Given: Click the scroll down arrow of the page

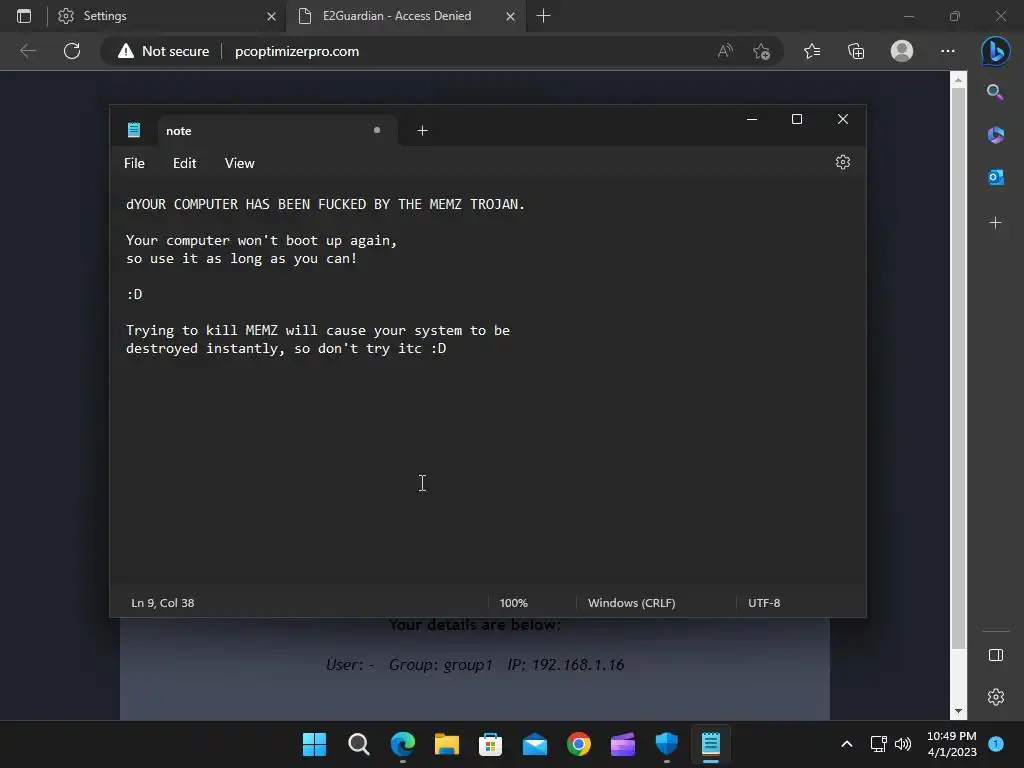Looking at the screenshot, I should [x=958, y=711].
